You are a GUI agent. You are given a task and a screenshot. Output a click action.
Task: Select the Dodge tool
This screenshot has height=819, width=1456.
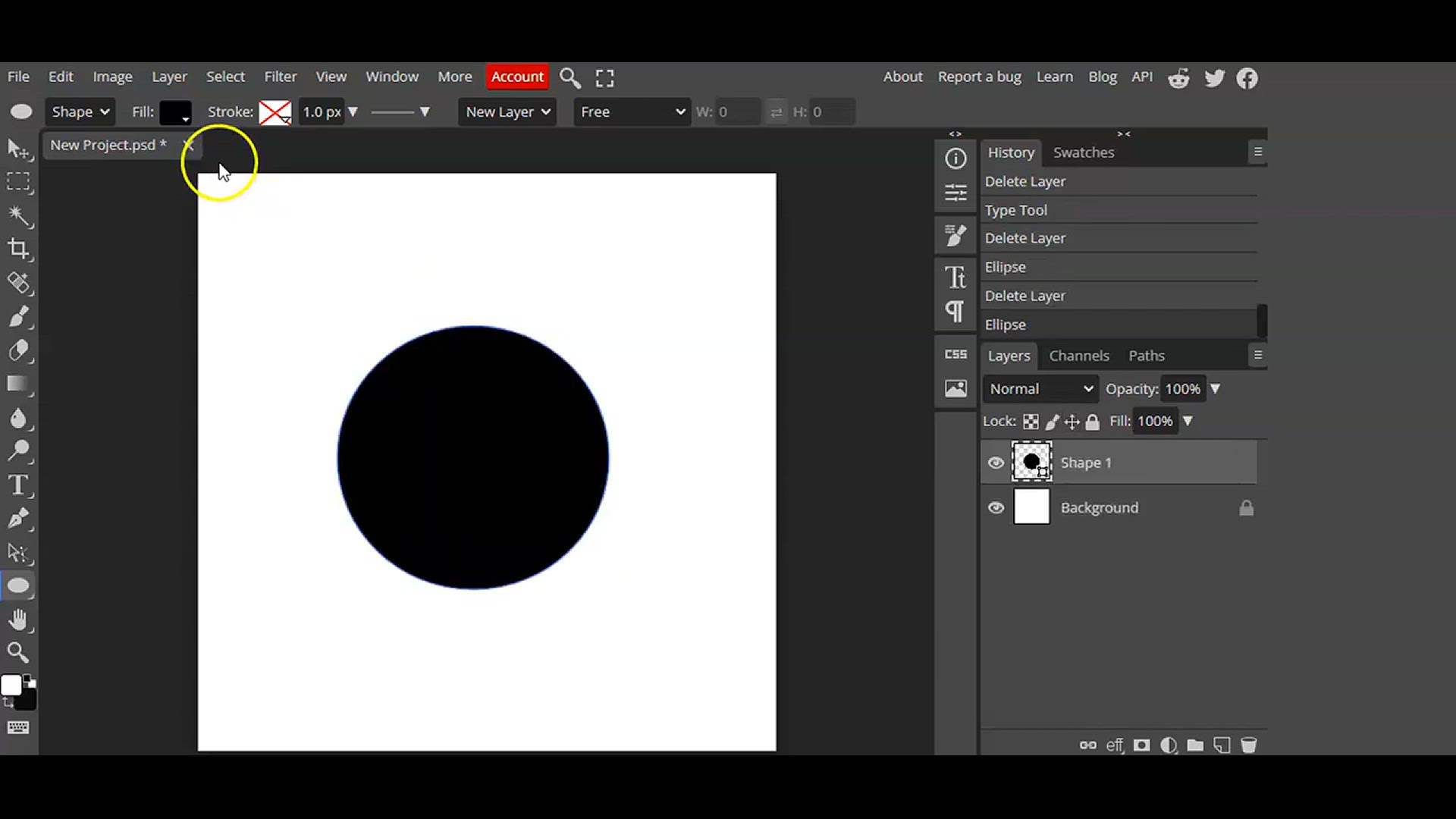tap(19, 452)
